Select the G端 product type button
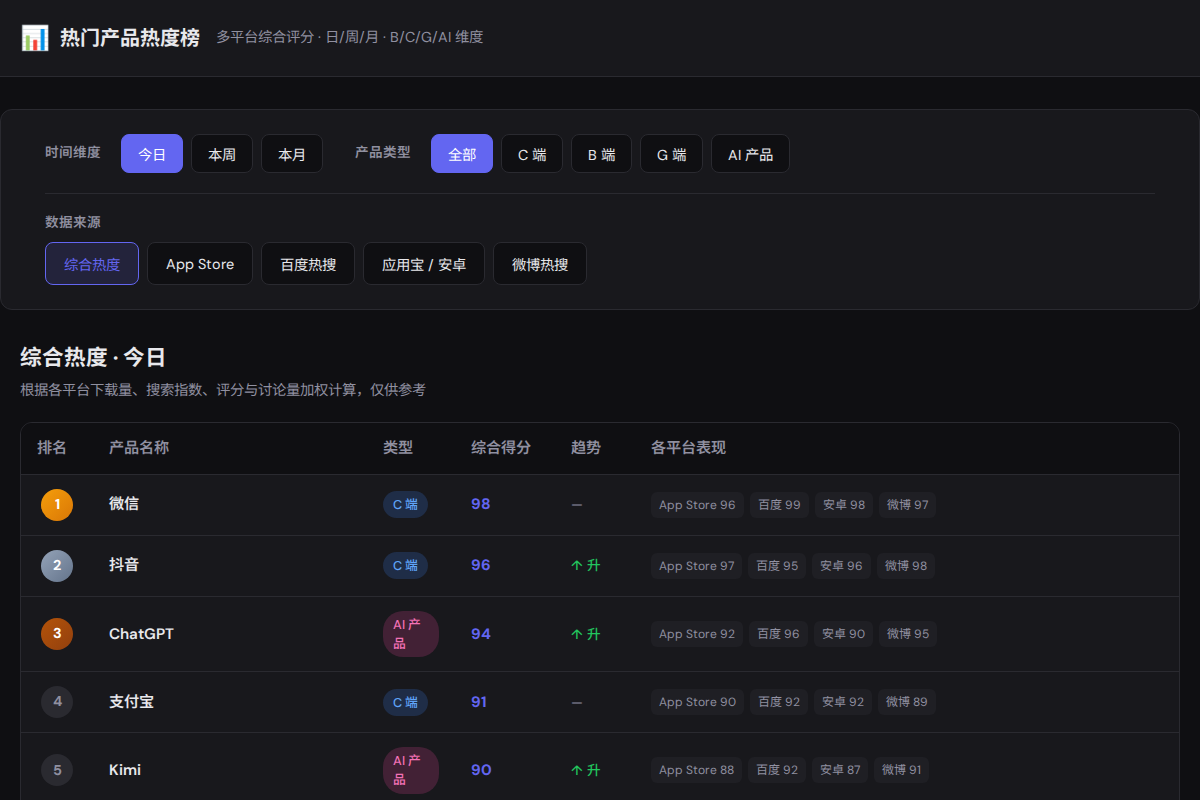This screenshot has height=800, width=1200. pos(671,153)
